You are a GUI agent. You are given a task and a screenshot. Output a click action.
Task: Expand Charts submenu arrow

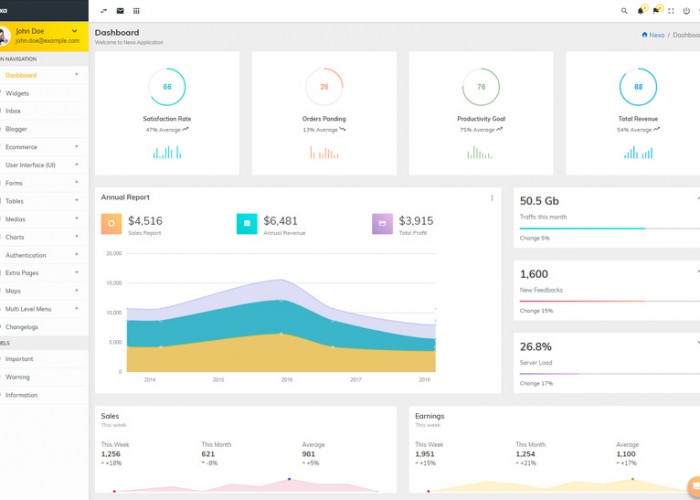click(x=77, y=236)
